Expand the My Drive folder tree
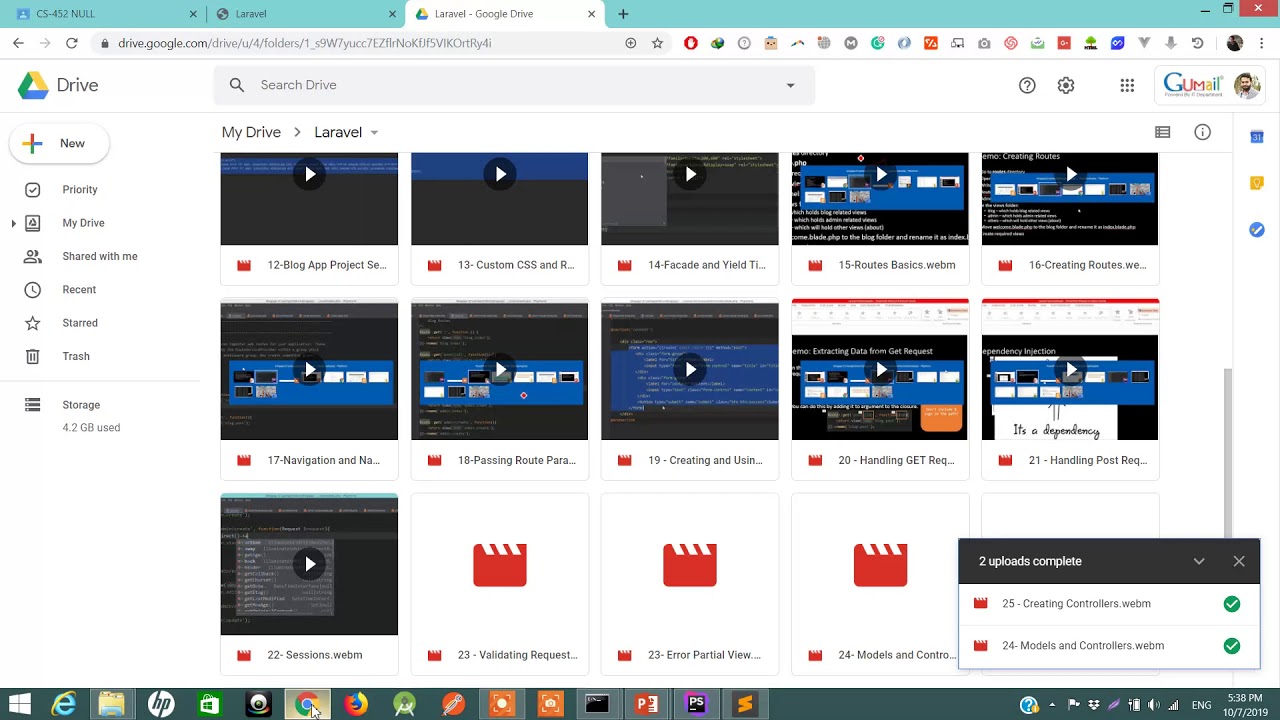1280x720 pixels. pyautogui.click(x=13, y=223)
